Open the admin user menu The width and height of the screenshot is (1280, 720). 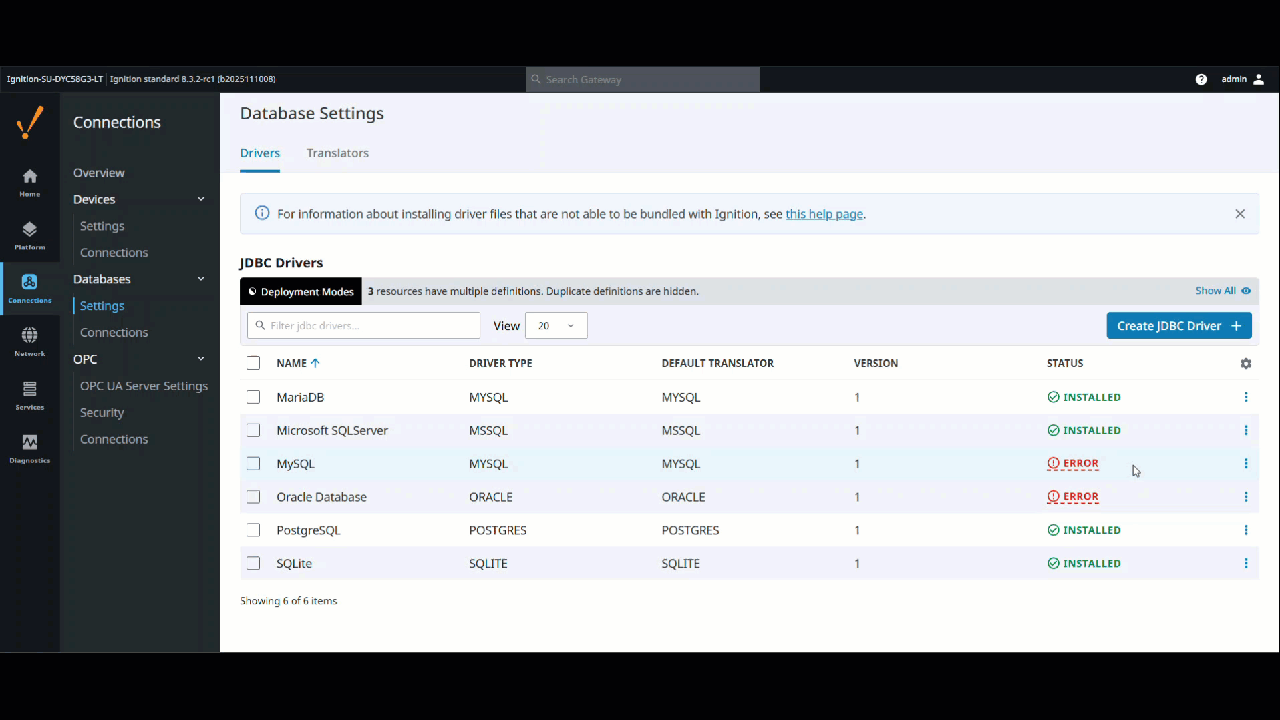tap(1240, 79)
